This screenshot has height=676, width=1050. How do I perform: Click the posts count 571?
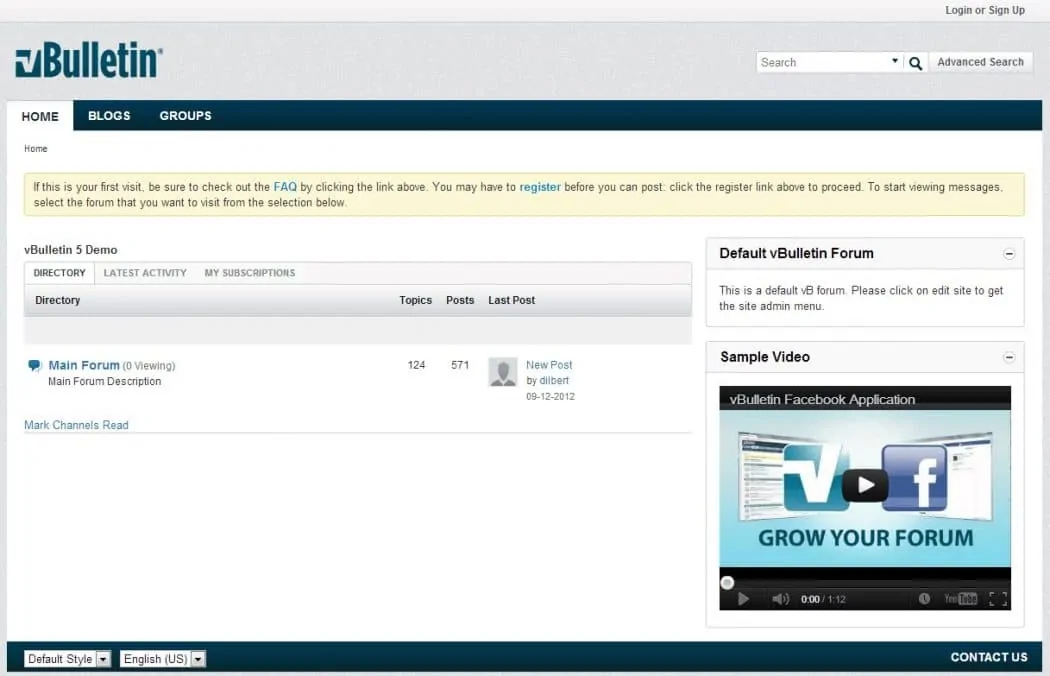click(460, 365)
